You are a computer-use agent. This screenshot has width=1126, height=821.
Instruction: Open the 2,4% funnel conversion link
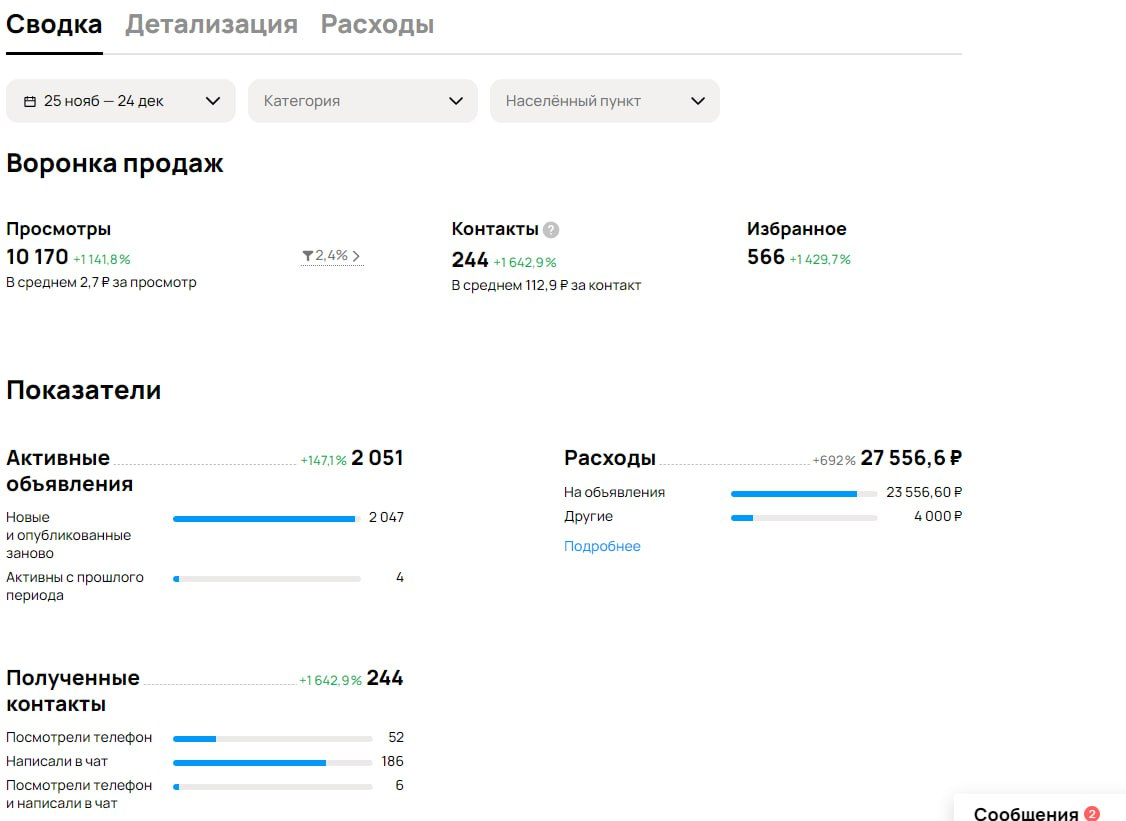click(332, 256)
